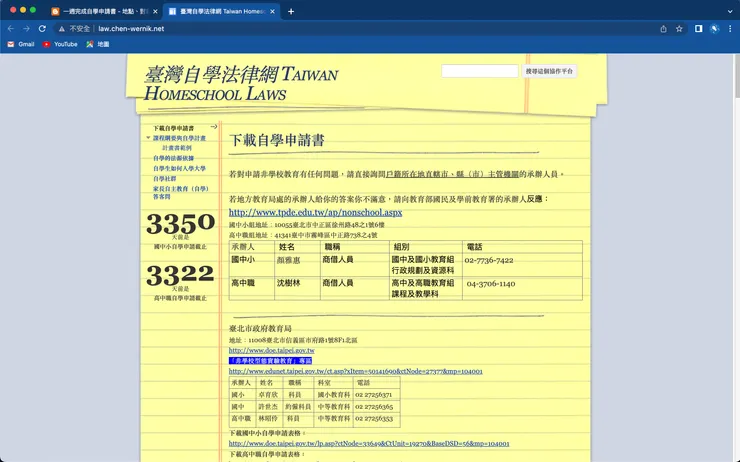740x462 pixels.
Task: Click the phone number 02 27256353
Action: tap(374, 419)
